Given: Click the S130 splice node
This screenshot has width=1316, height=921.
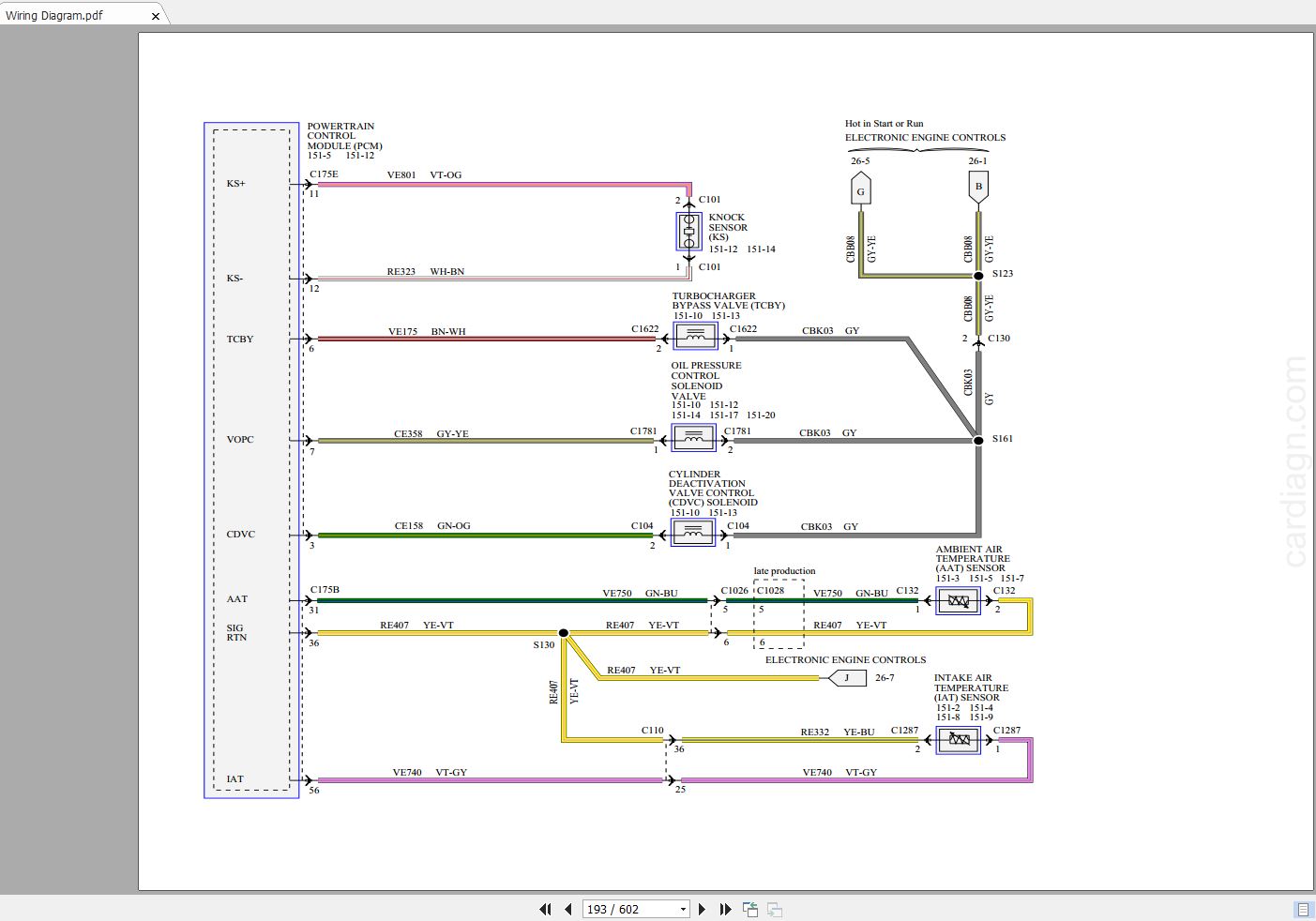Looking at the screenshot, I should pos(564,633).
